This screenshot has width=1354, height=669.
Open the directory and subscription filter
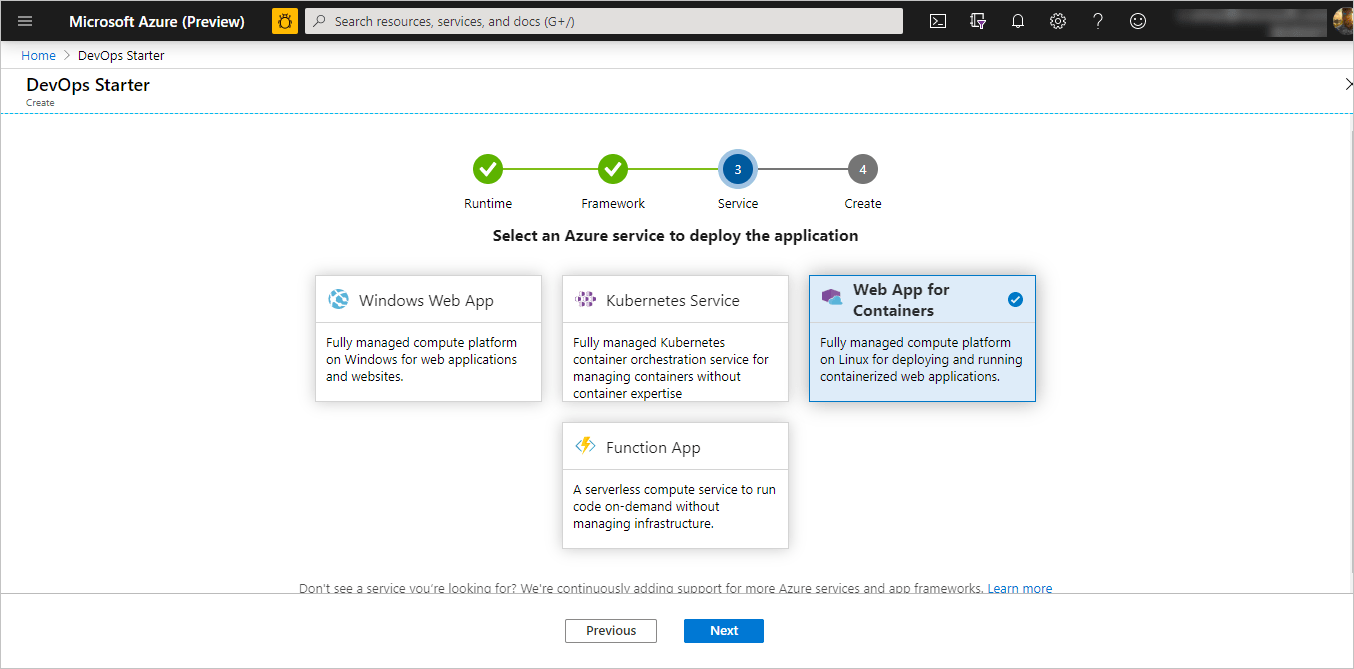(x=977, y=20)
